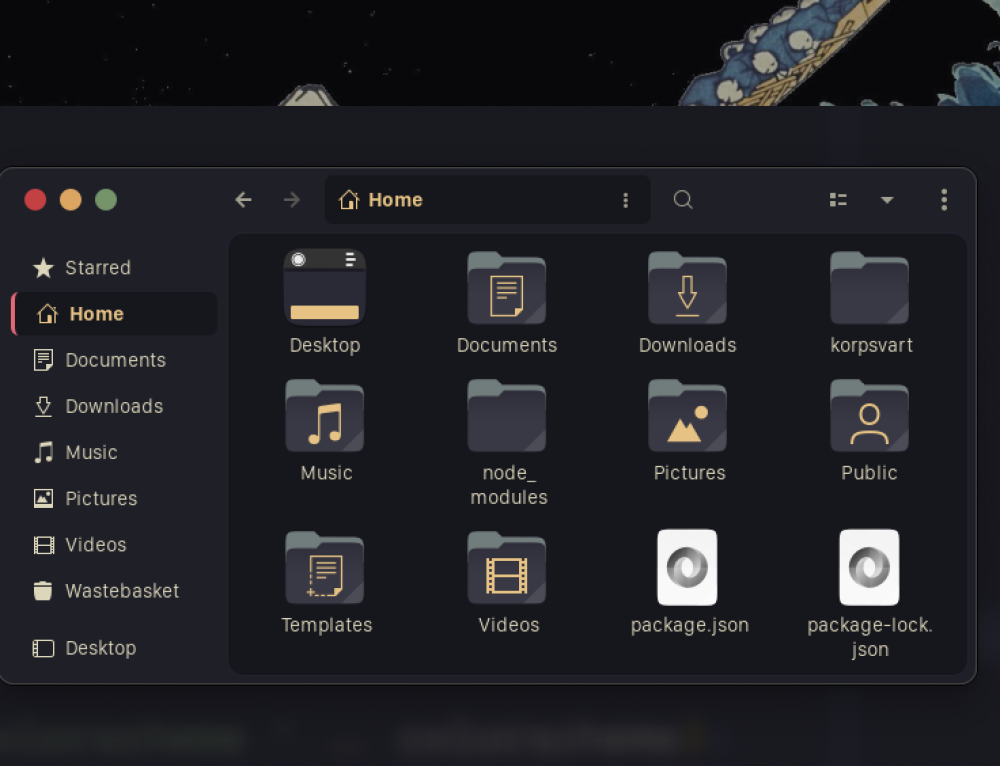Click the Home icon in the path bar
This screenshot has height=766, width=1000.
click(x=348, y=200)
